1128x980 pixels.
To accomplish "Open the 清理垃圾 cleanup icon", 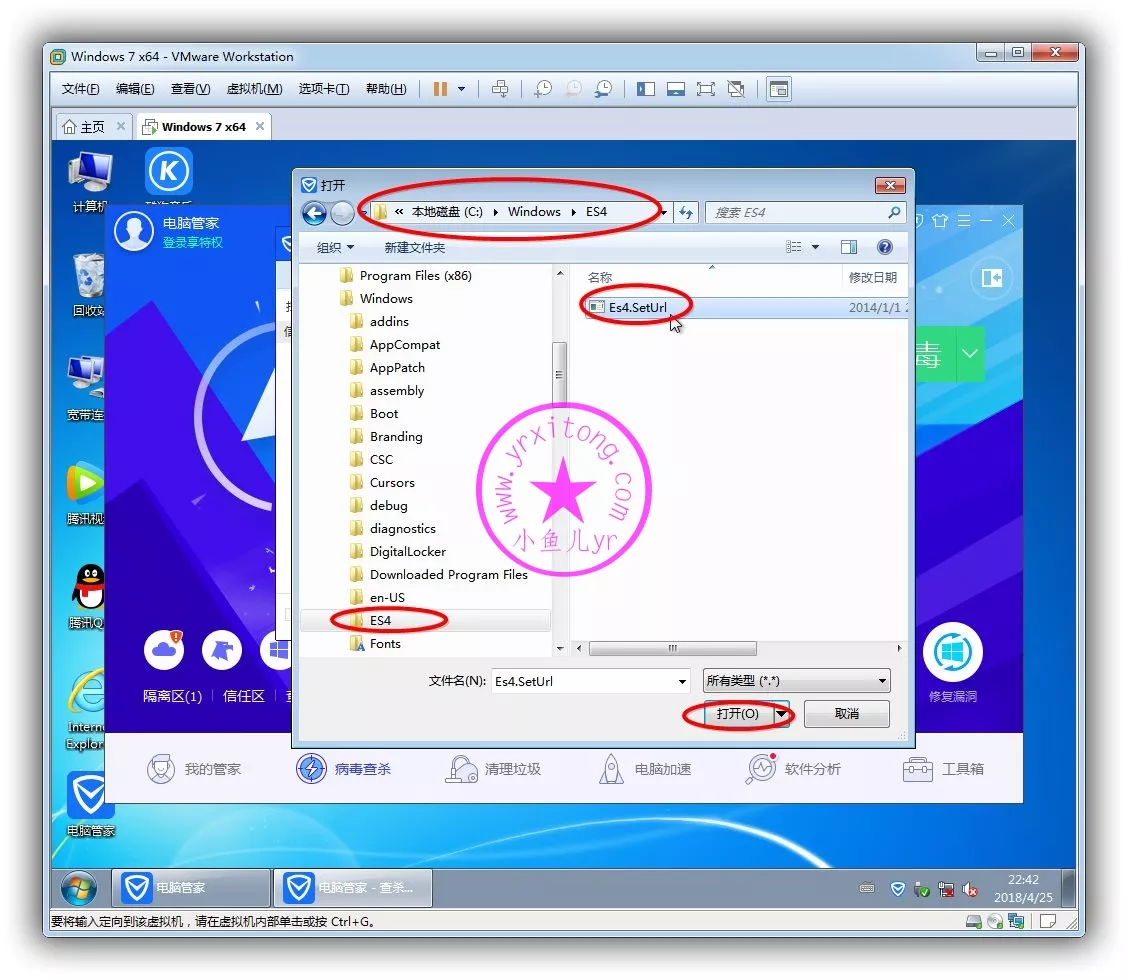I will point(462,769).
